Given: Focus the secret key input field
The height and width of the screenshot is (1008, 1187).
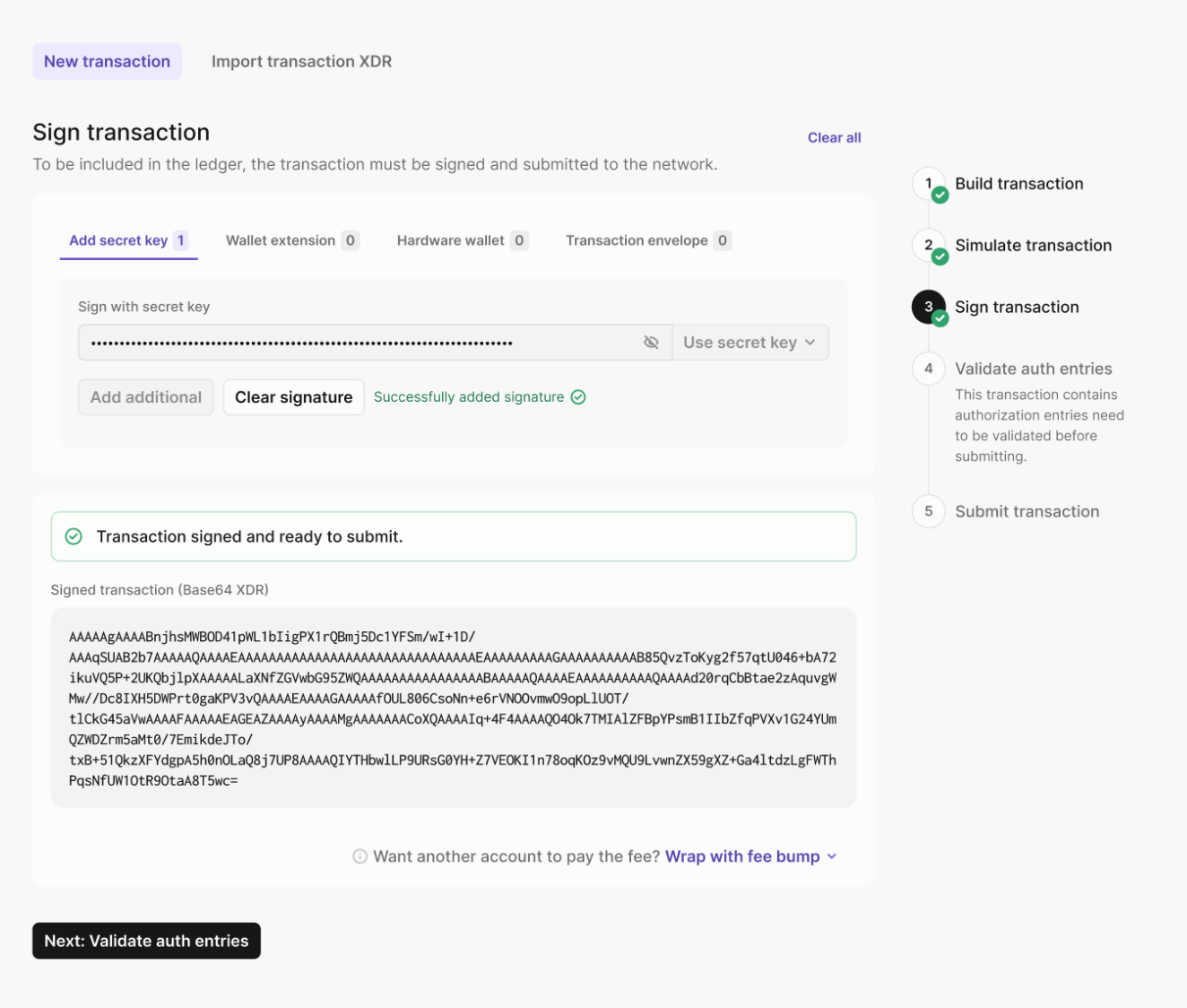Looking at the screenshot, I should [x=359, y=343].
